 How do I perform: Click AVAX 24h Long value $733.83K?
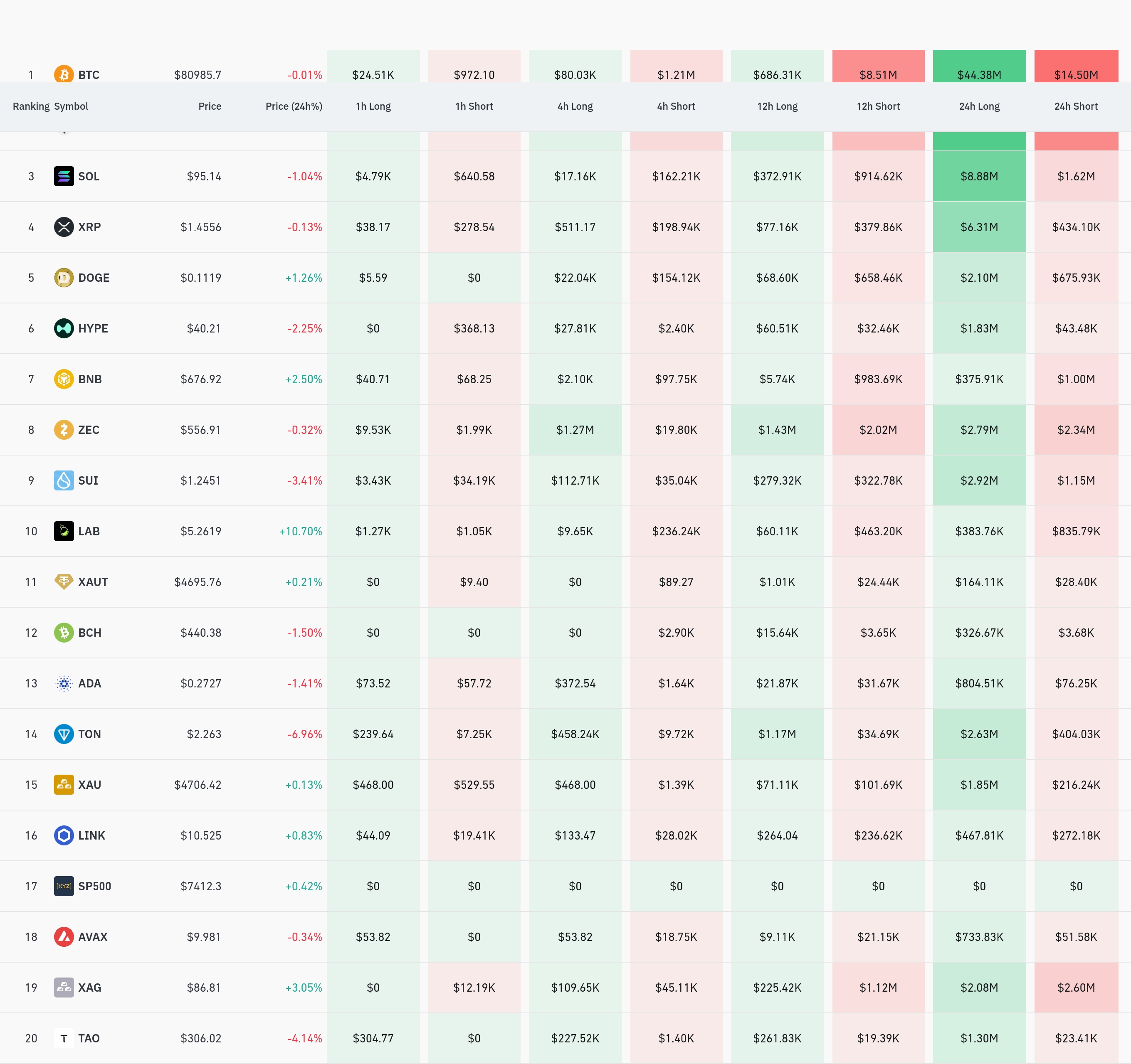pos(980,937)
